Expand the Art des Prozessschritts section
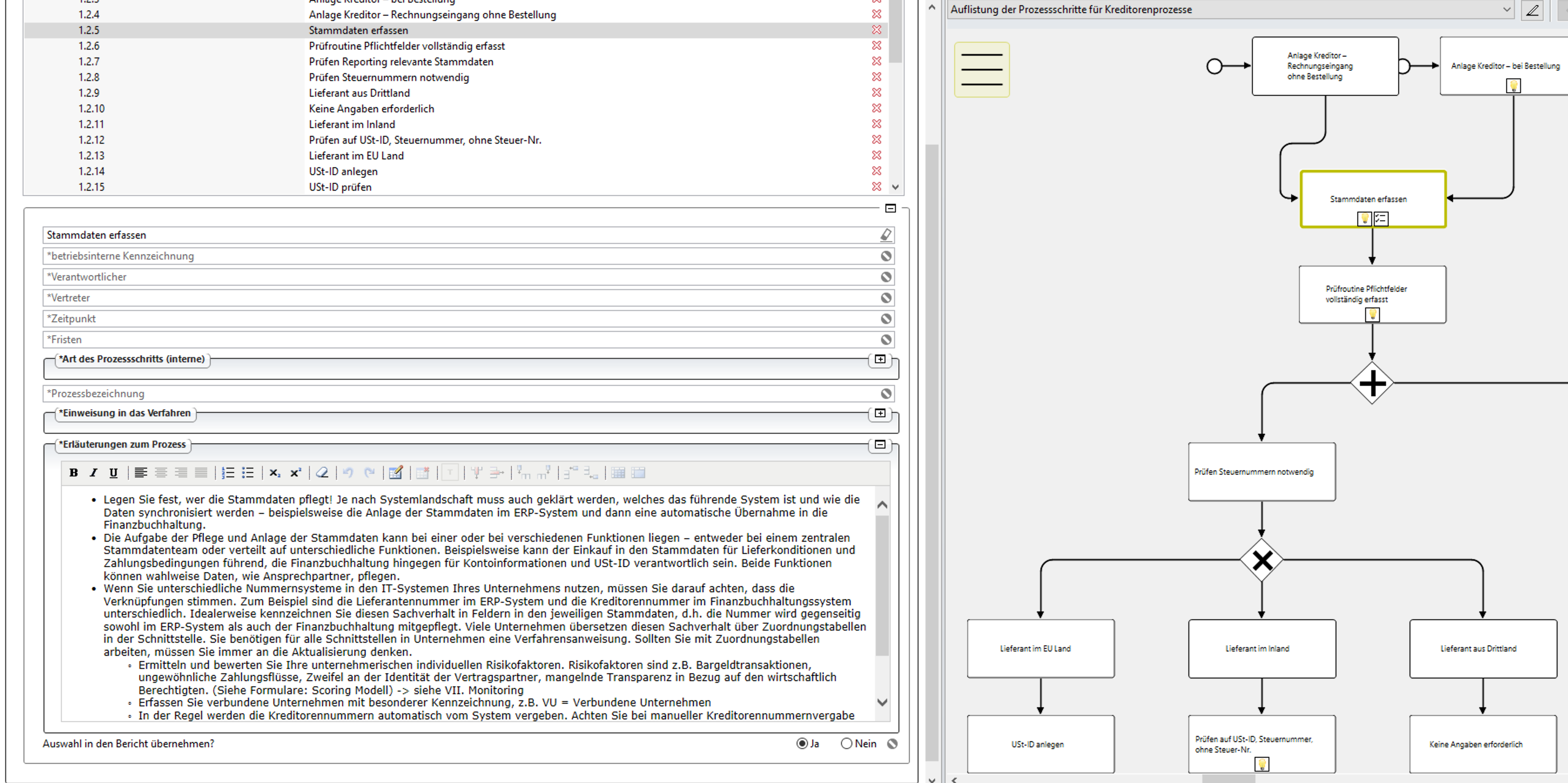1568x783 pixels. (880, 359)
